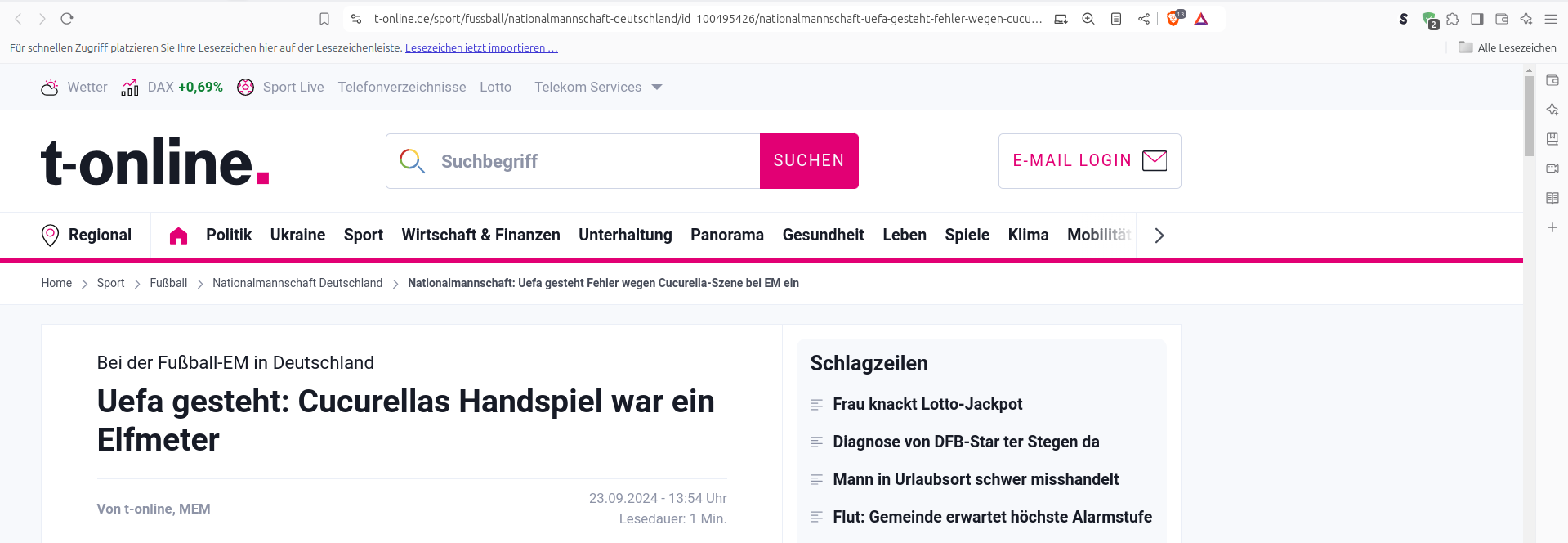Open the Unterhaltung section

coord(625,235)
